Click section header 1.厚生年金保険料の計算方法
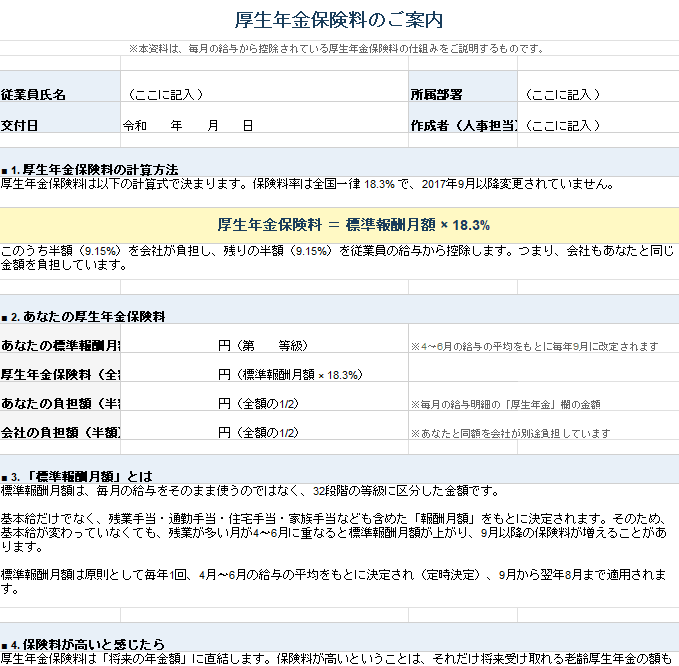 point(90,168)
